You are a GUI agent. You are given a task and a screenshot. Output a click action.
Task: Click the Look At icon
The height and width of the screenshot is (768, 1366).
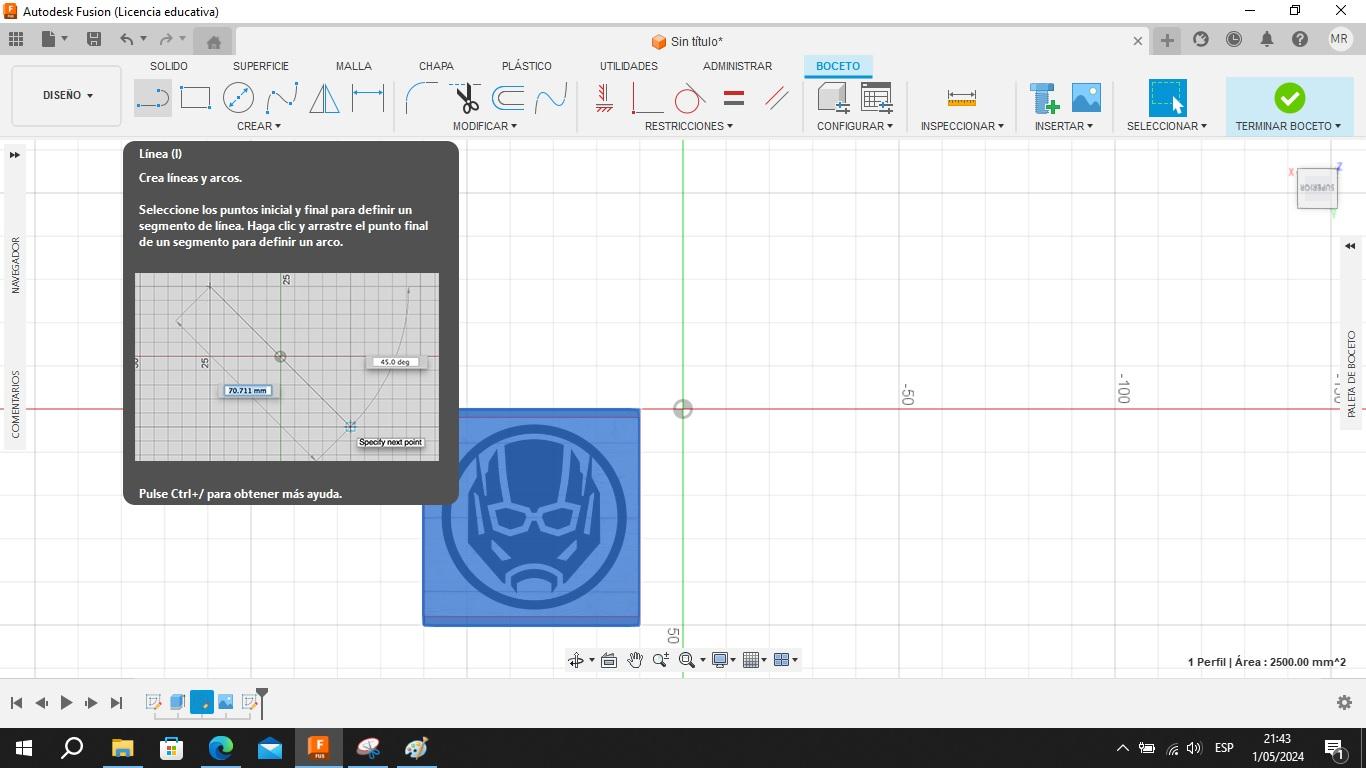tap(609, 660)
